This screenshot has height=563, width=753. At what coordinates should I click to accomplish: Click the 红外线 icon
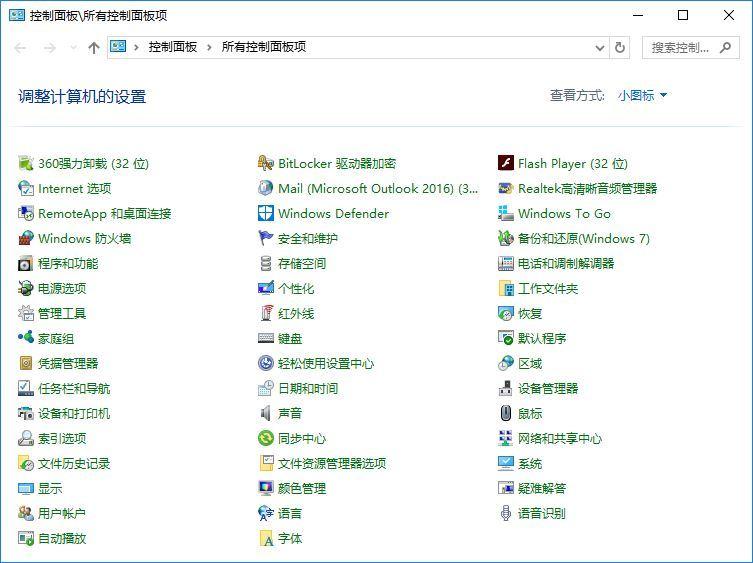(x=266, y=313)
